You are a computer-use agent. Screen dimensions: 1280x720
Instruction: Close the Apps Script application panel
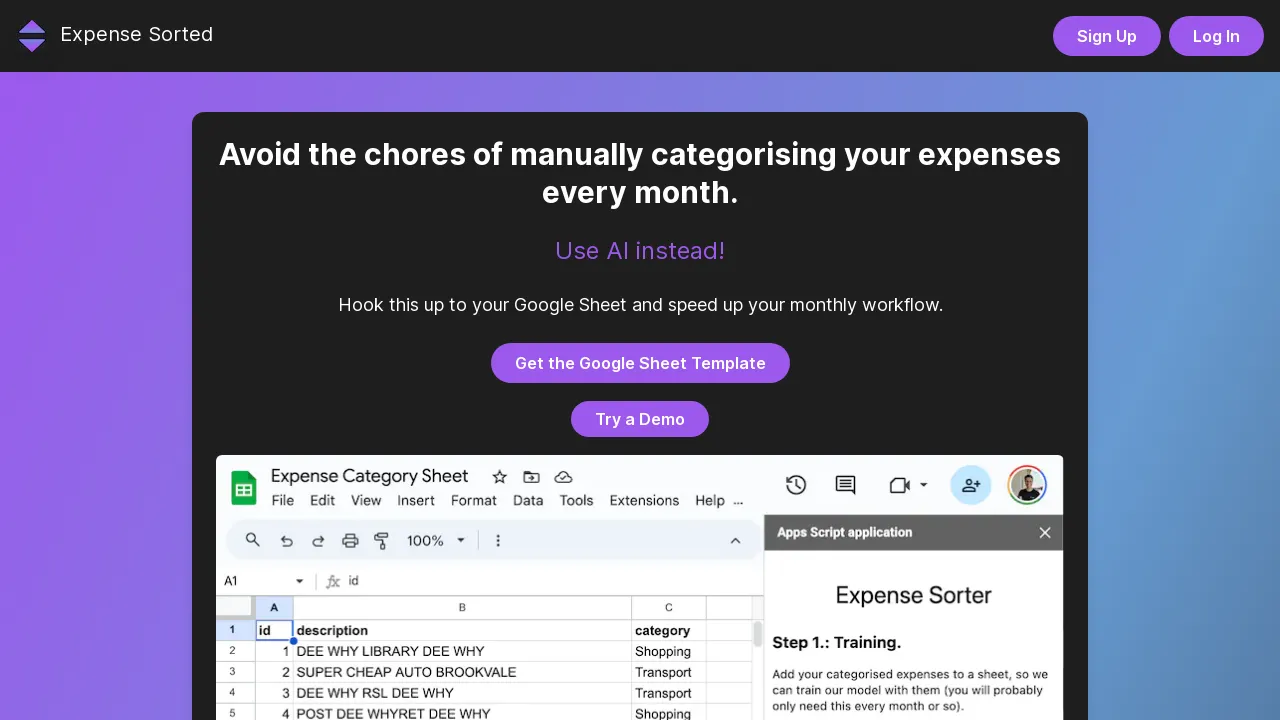(x=1045, y=532)
